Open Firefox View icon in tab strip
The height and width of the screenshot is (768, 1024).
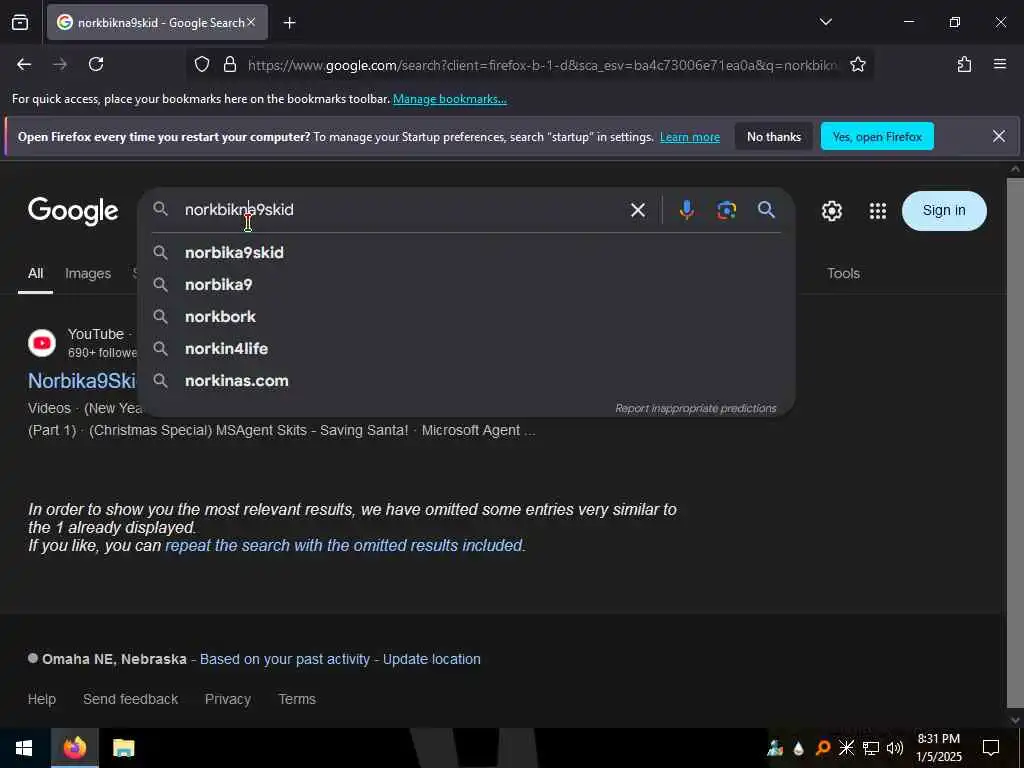[x=20, y=22]
